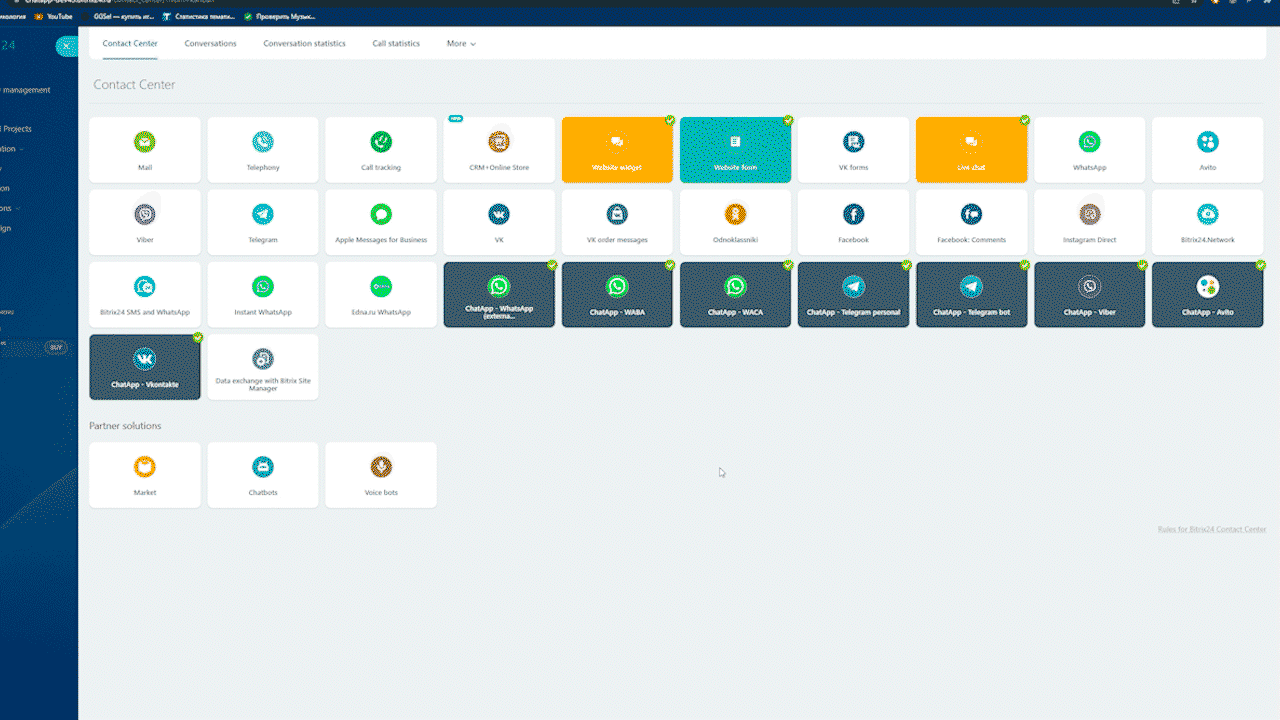Open the Mail channel tile

(145, 150)
